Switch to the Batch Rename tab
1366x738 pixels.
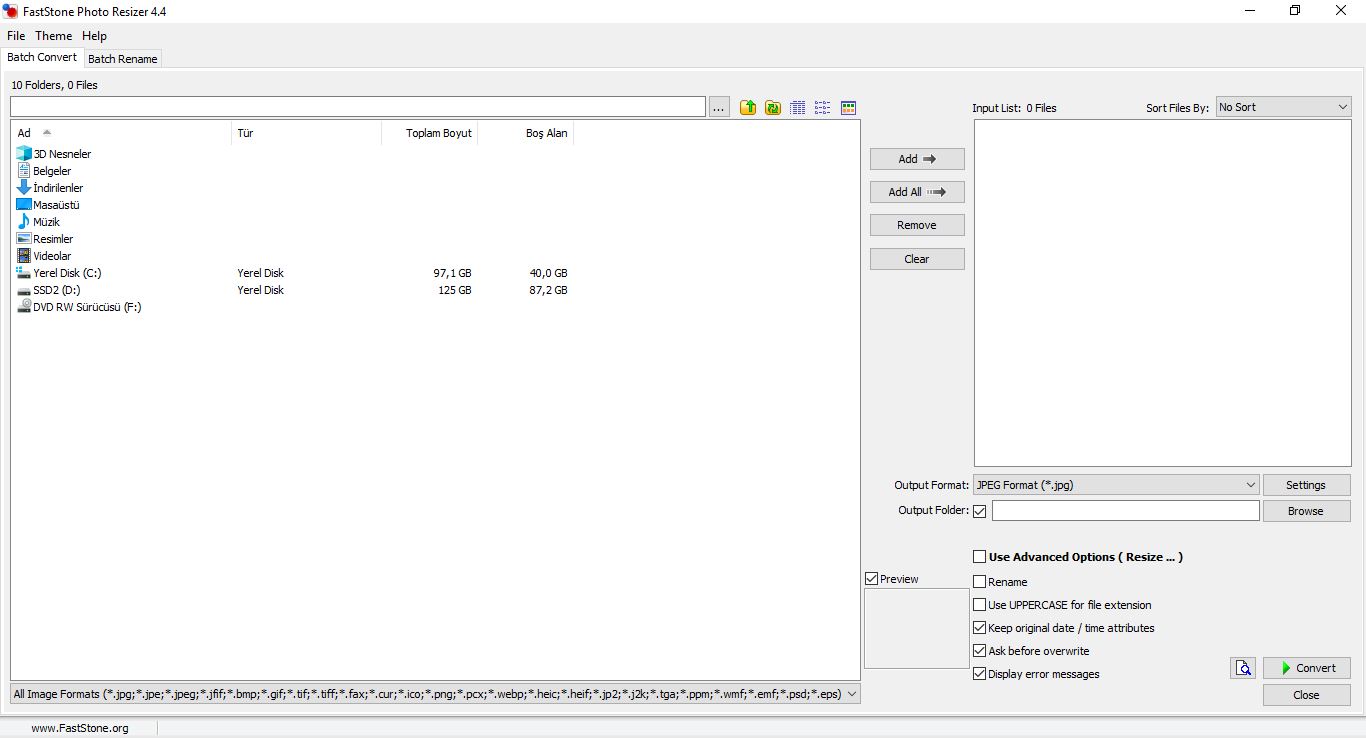[x=123, y=59]
